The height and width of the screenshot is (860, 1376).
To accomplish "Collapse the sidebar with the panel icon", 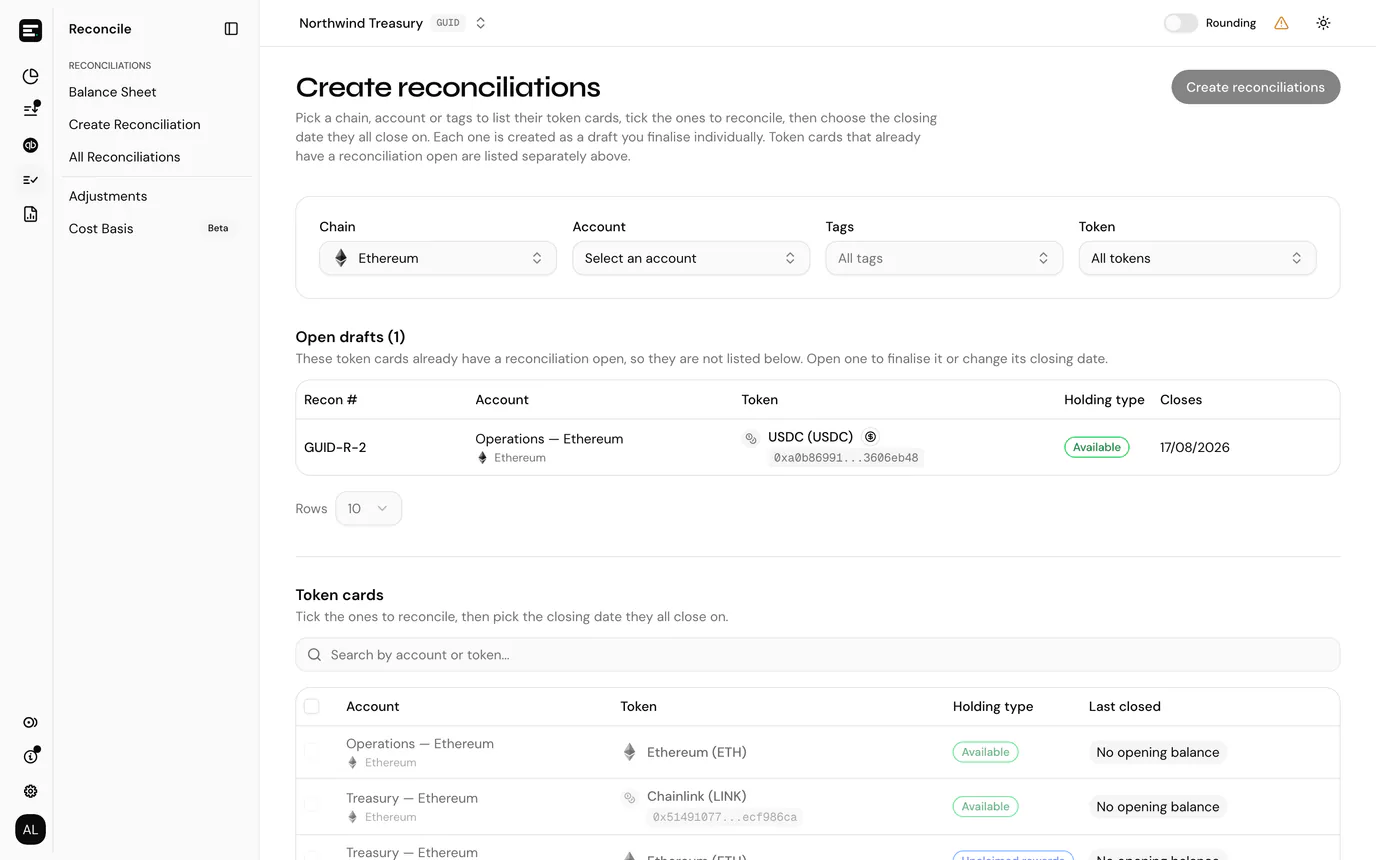I will pos(231,29).
